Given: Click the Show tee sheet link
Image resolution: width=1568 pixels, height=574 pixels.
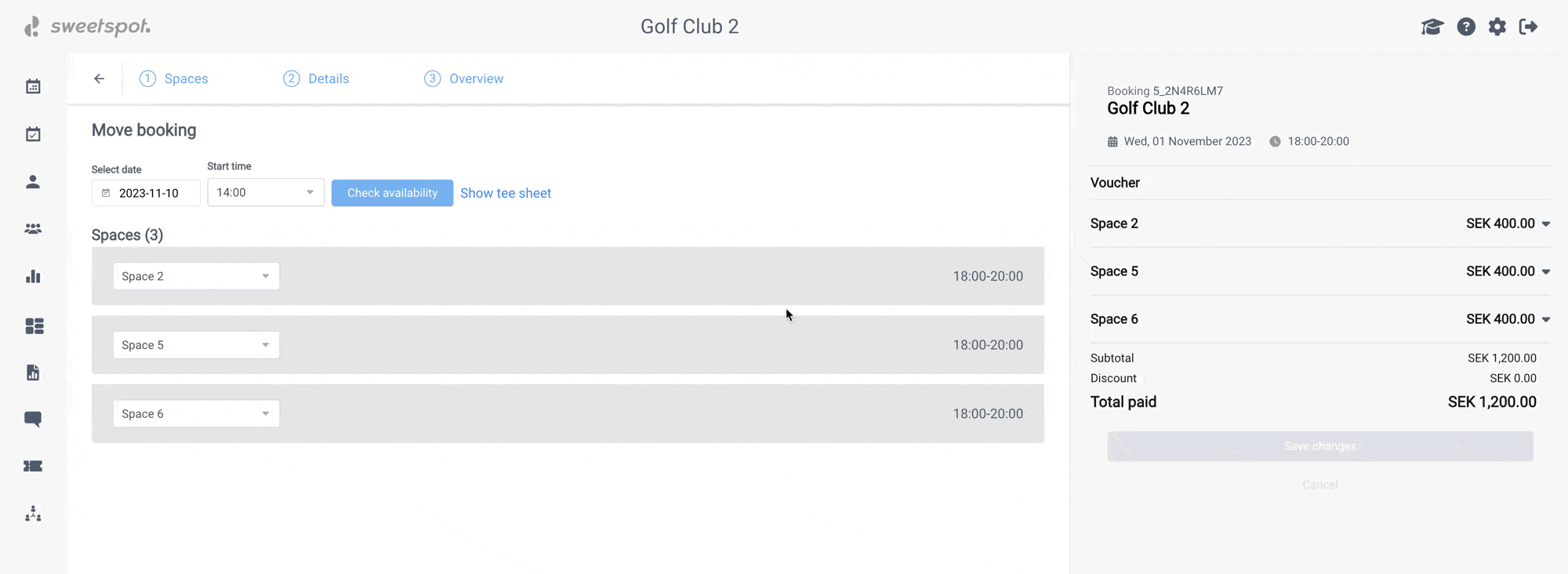Looking at the screenshot, I should [506, 193].
